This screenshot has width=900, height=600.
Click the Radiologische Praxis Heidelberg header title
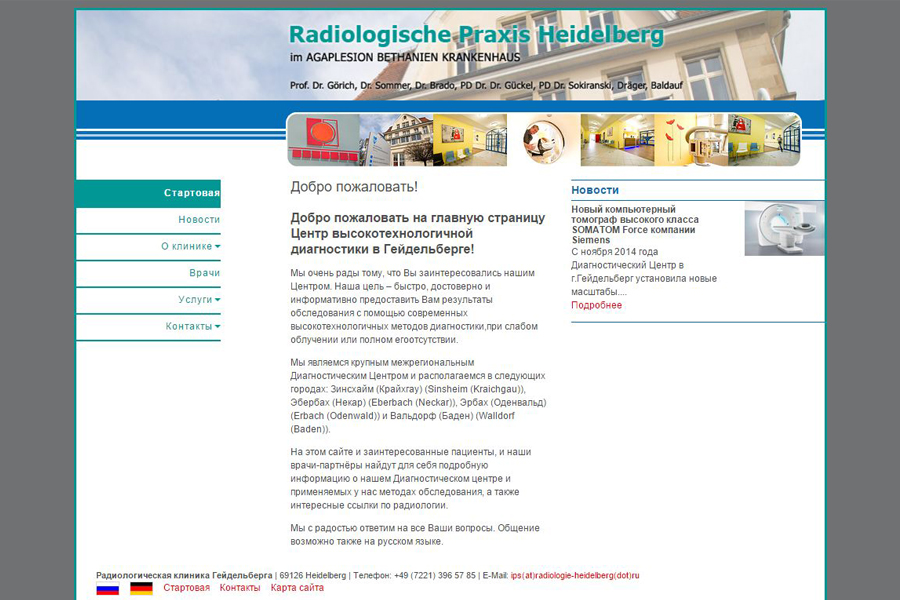tap(476, 36)
